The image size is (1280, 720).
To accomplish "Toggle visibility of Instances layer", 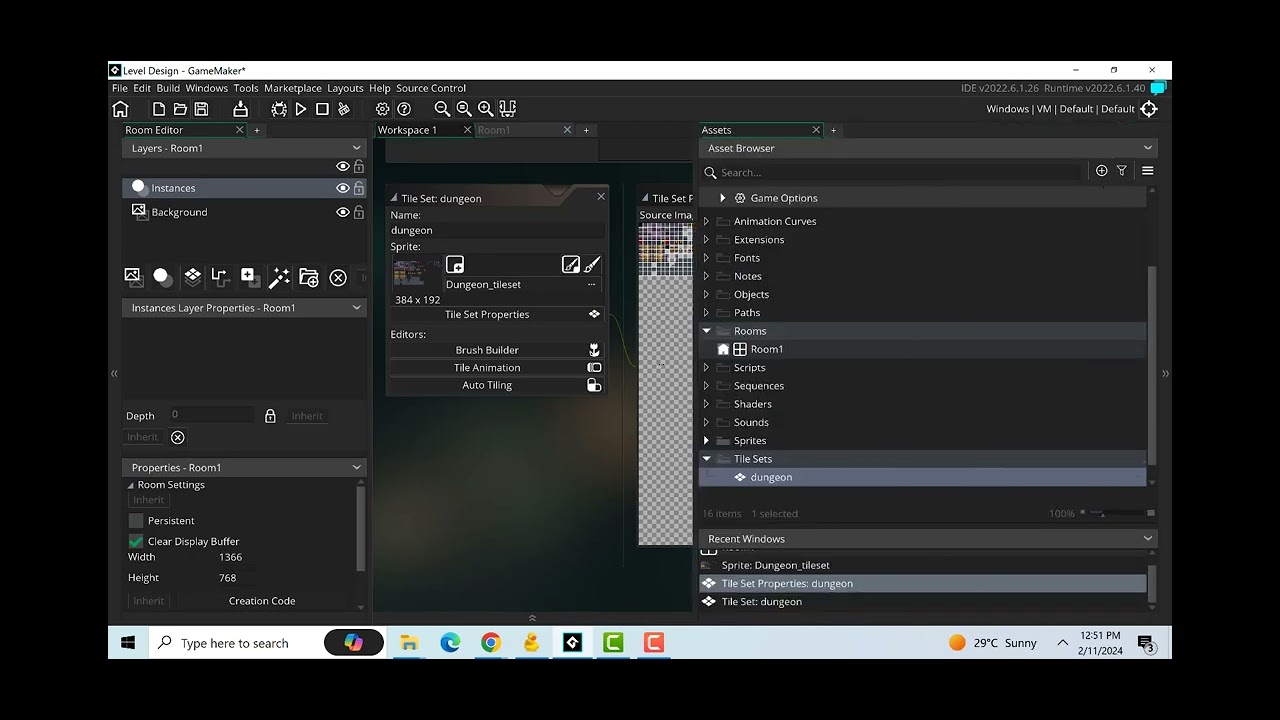I will pyautogui.click(x=343, y=188).
